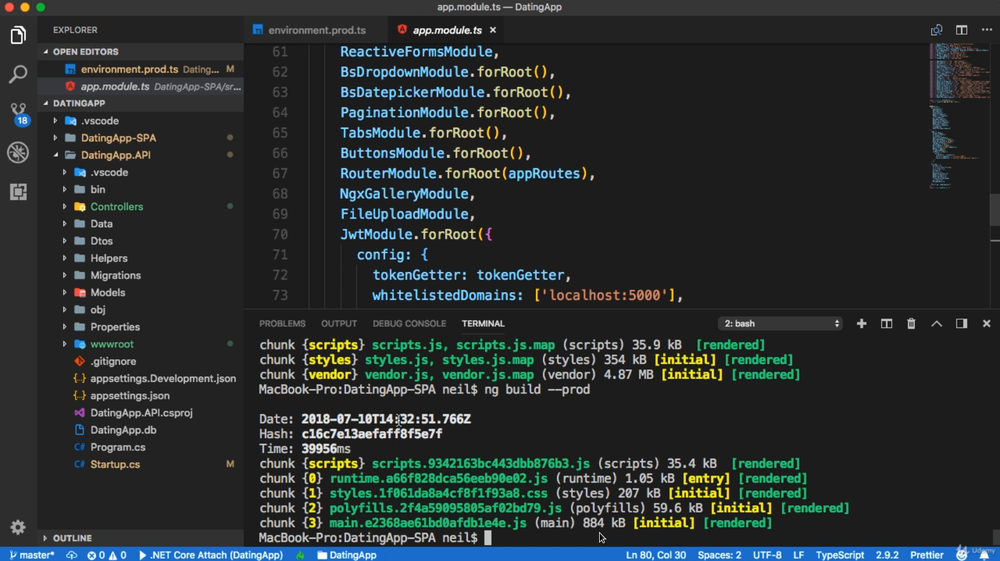Open appsettings.json file
The image size is (1000, 561).
pos(140,395)
